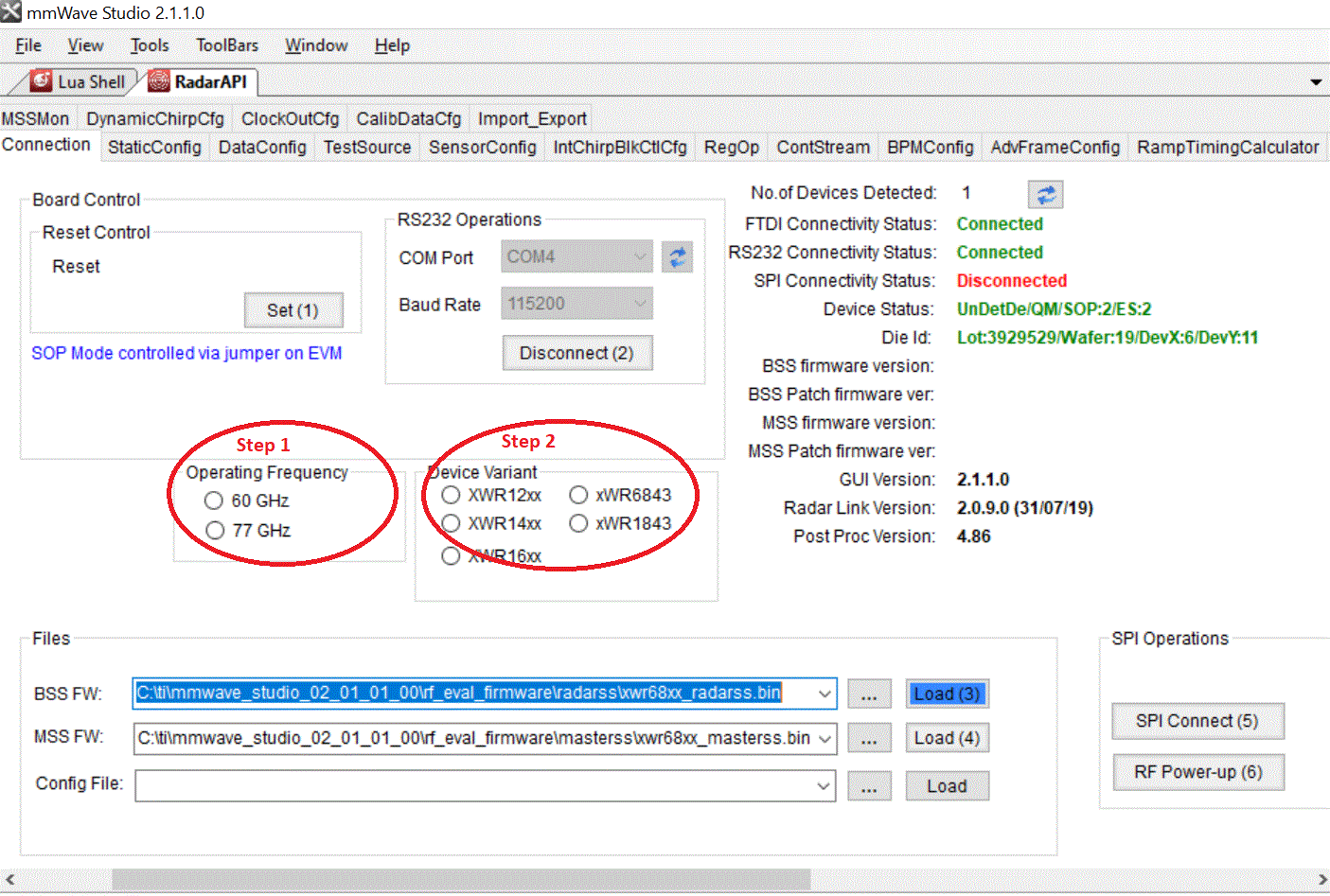Click the Die Id Lot:3929529 value
This screenshot has width=1330, height=896.
click(x=1108, y=338)
